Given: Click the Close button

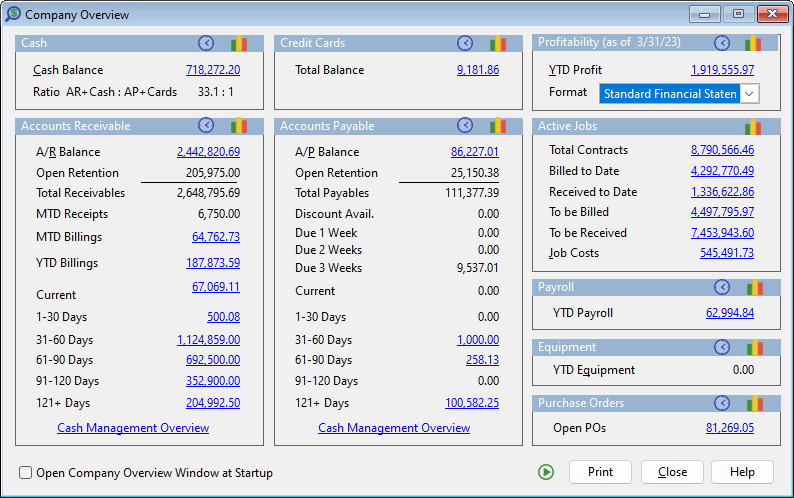Looking at the screenshot, I should (x=672, y=472).
